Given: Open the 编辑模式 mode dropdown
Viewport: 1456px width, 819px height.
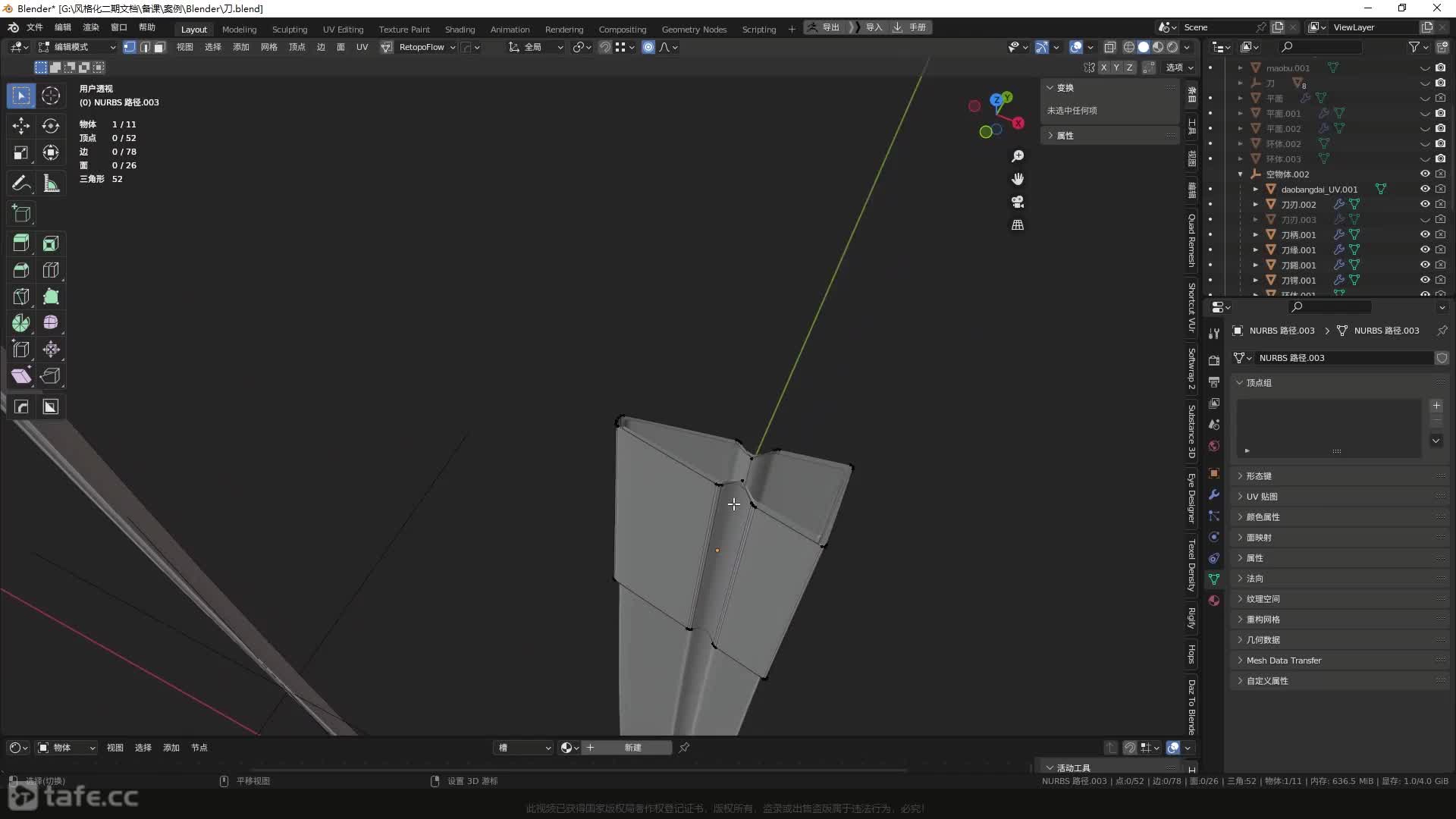Looking at the screenshot, I should click(77, 47).
